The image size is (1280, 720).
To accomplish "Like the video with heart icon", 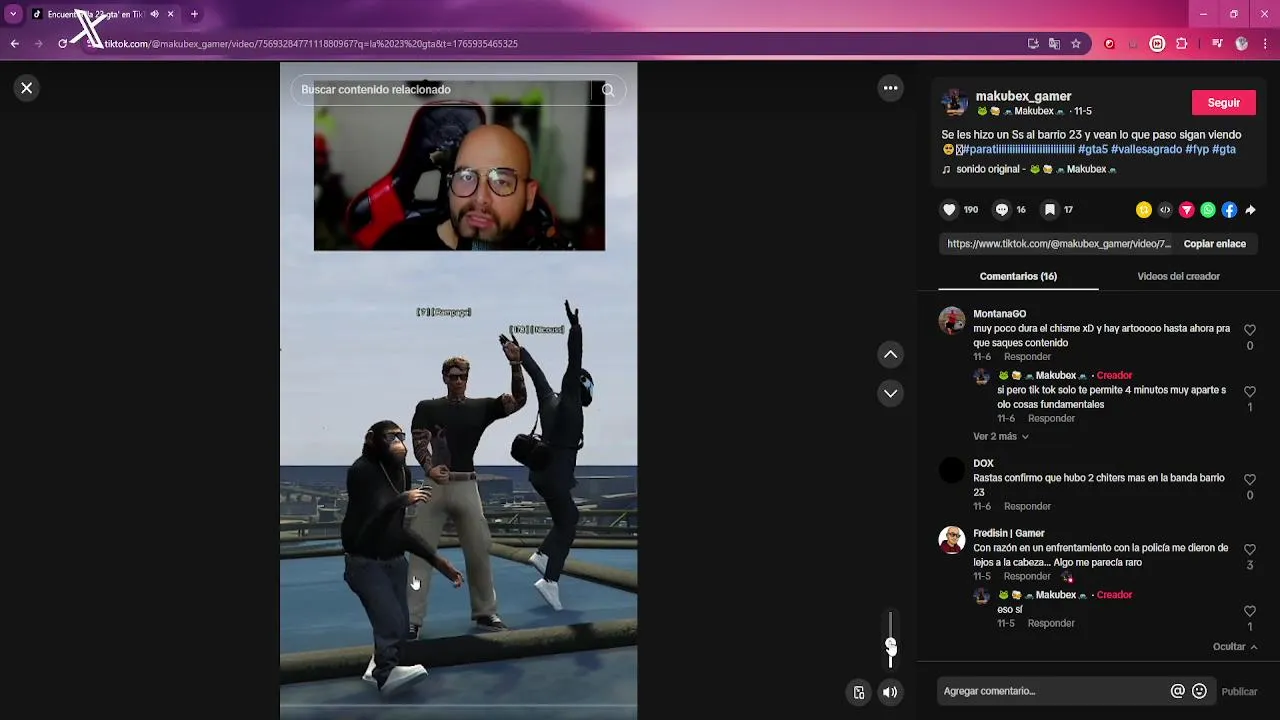I will pyautogui.click(x=949, y=210).
